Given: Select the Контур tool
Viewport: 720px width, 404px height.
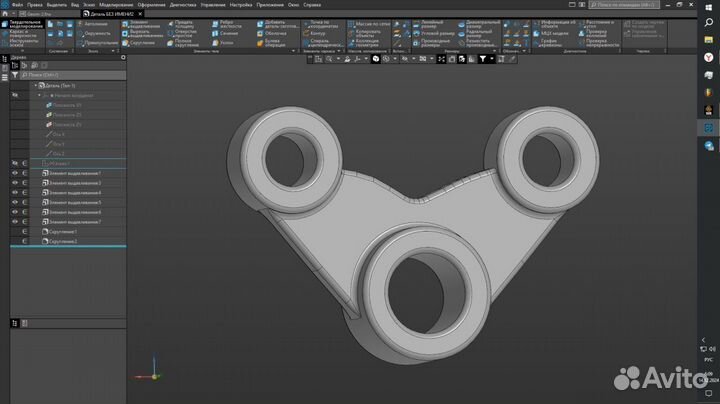Looking at the screenshot, I should coord(314,34).
